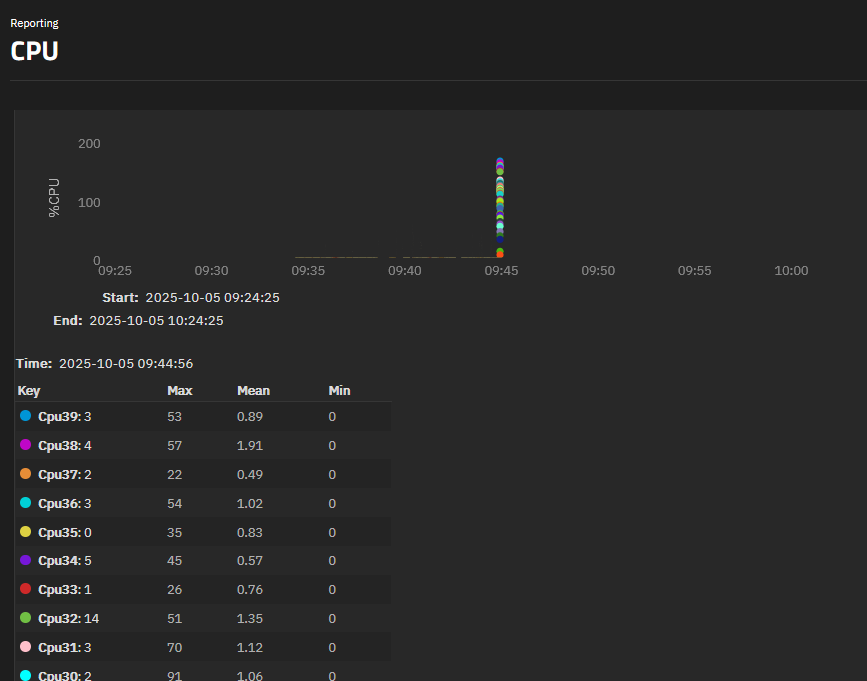Click the magenta Cpu38 legend dot
867x681 pixels.
click(26, 445)
